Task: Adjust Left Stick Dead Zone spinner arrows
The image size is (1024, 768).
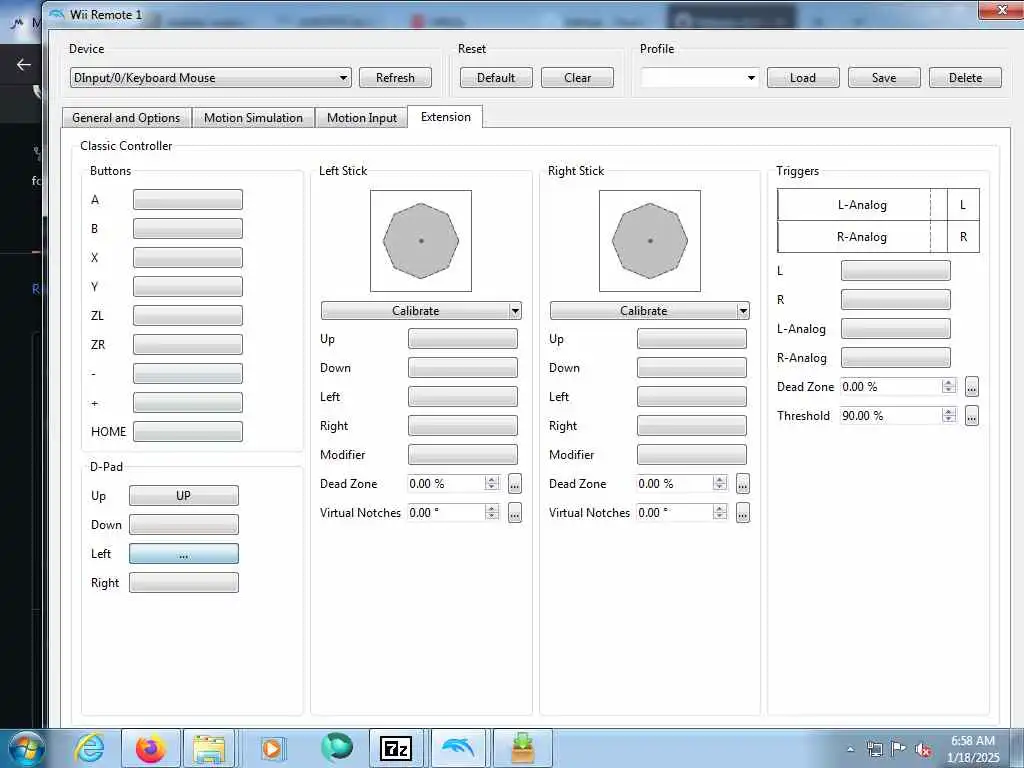Action: (492, 483)
